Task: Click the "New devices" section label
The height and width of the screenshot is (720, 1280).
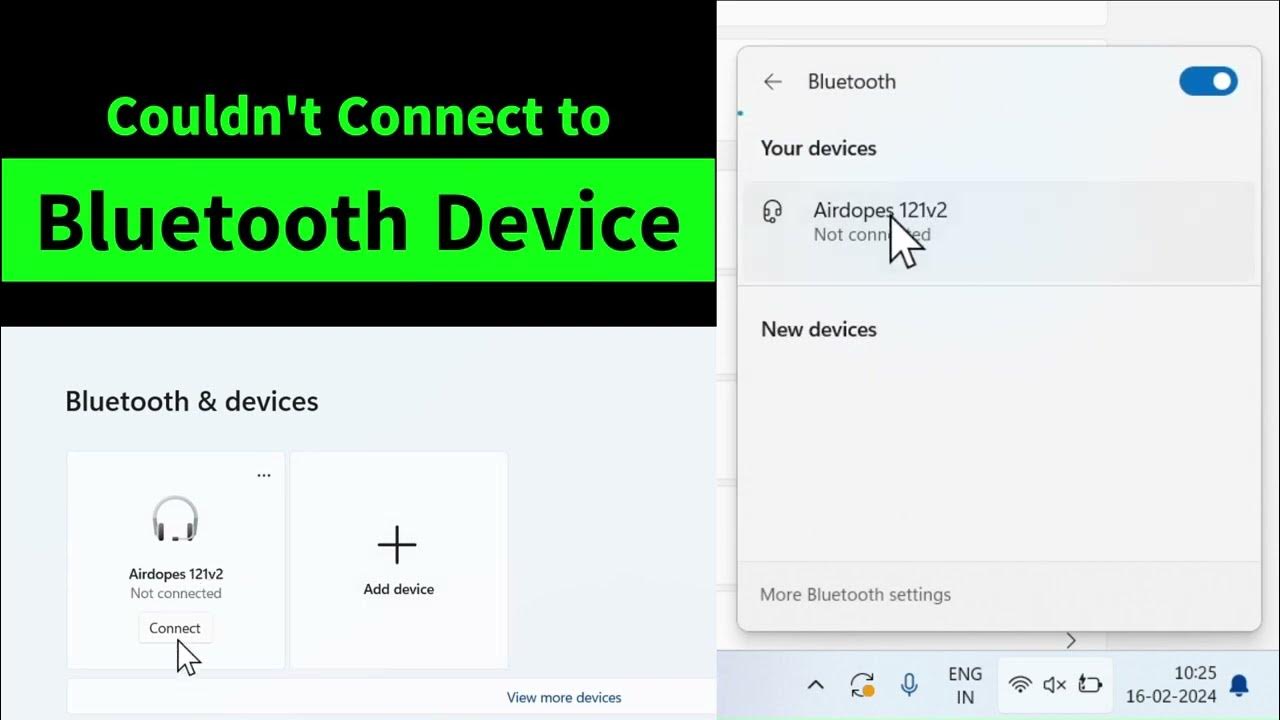Action: tap(818, 329)
